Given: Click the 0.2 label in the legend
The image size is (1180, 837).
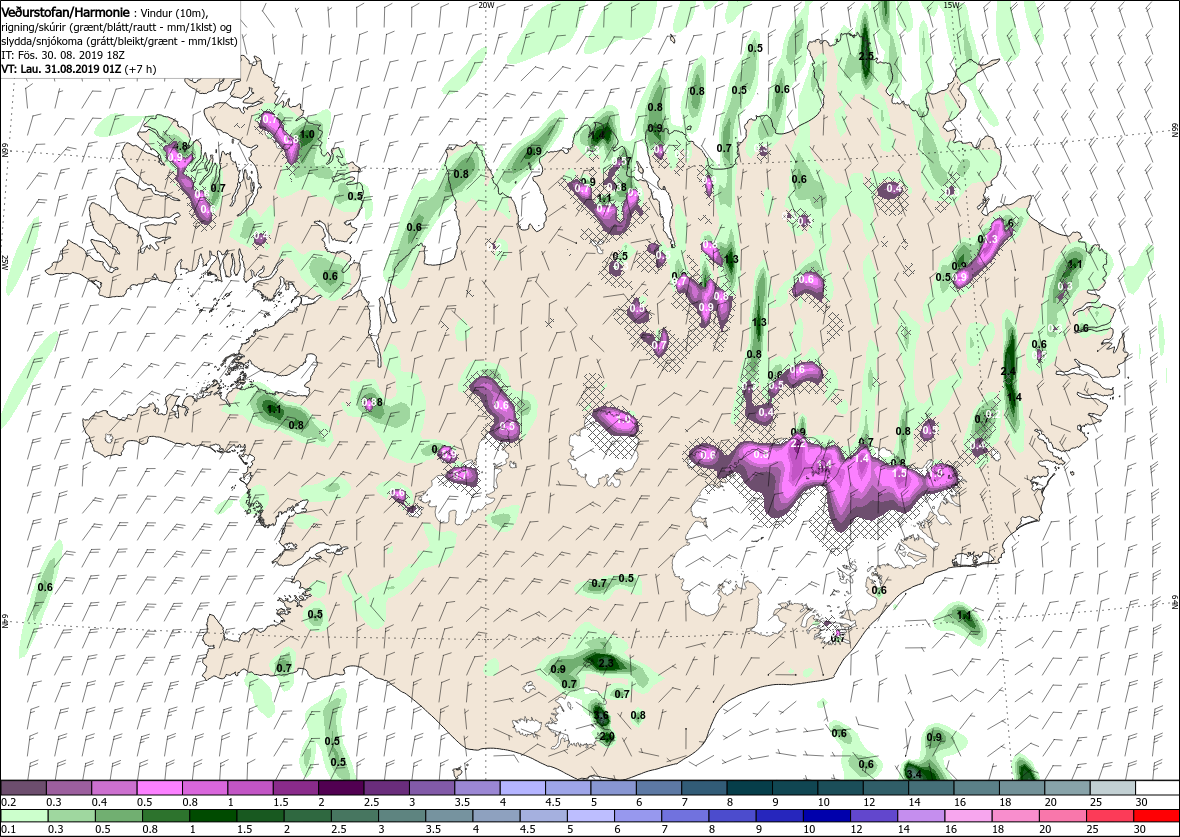Looking at the screenshot, I should pyautogui.click(x=7, y=802).
